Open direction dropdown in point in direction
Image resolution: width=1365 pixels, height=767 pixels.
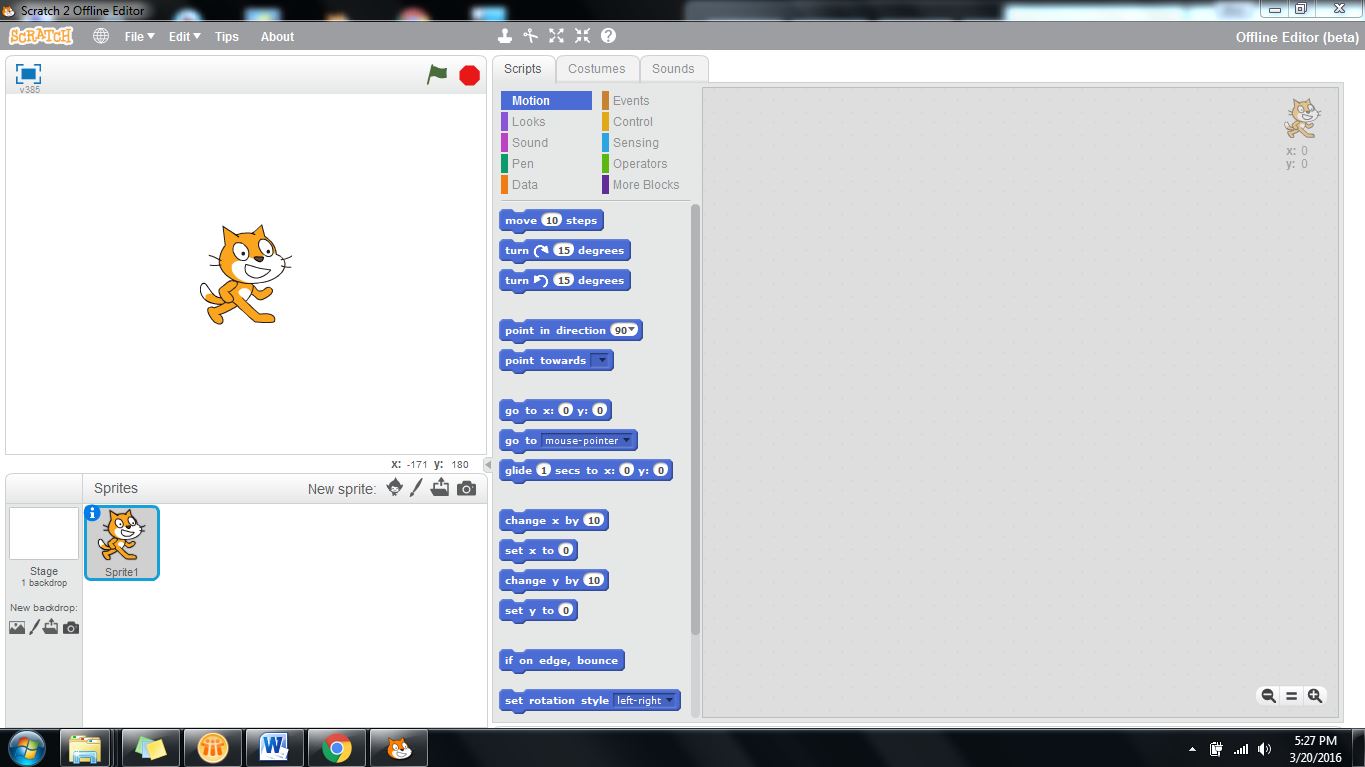[x=632, y=330]
